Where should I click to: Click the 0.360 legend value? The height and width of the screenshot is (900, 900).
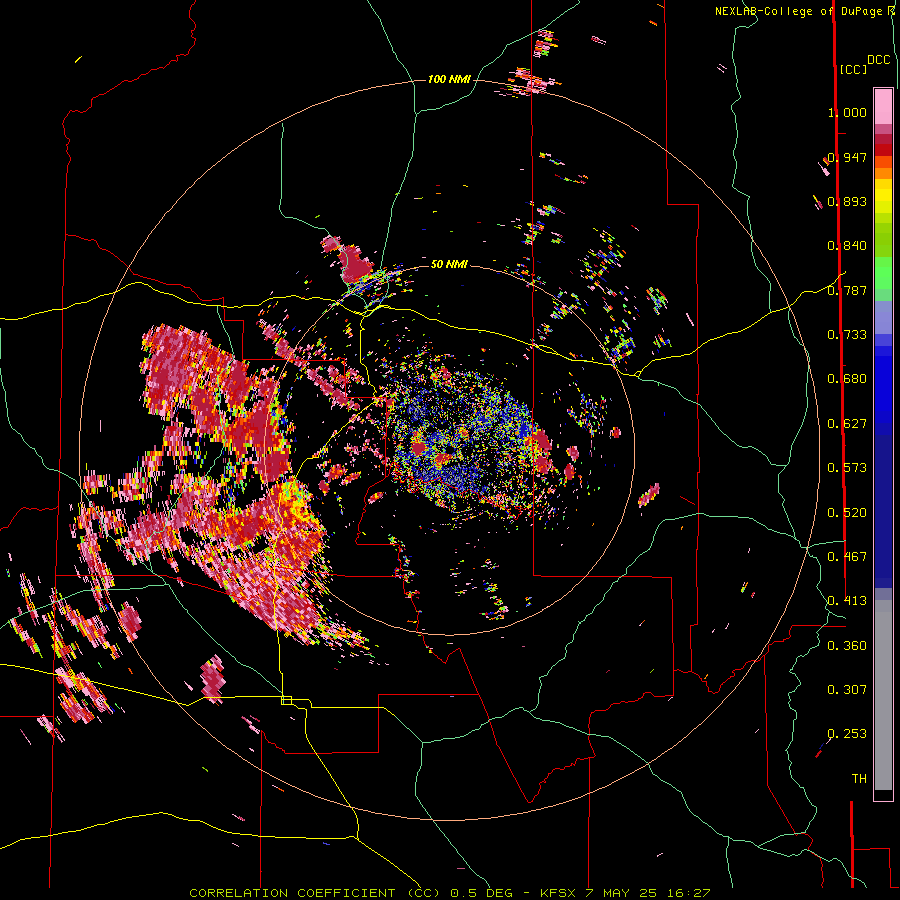coord(847,646)
